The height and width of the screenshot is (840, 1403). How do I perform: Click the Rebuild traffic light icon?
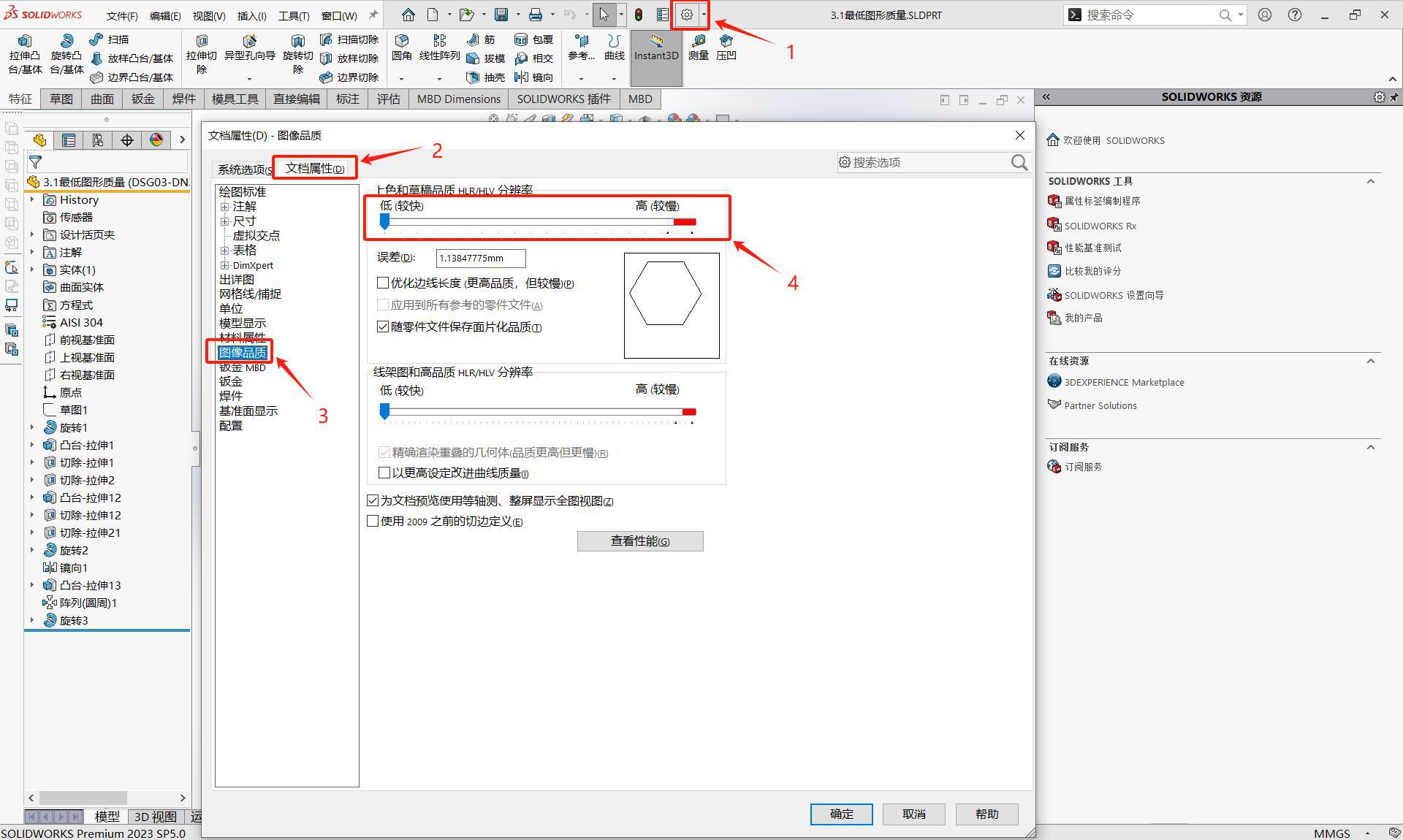[639, 15]
